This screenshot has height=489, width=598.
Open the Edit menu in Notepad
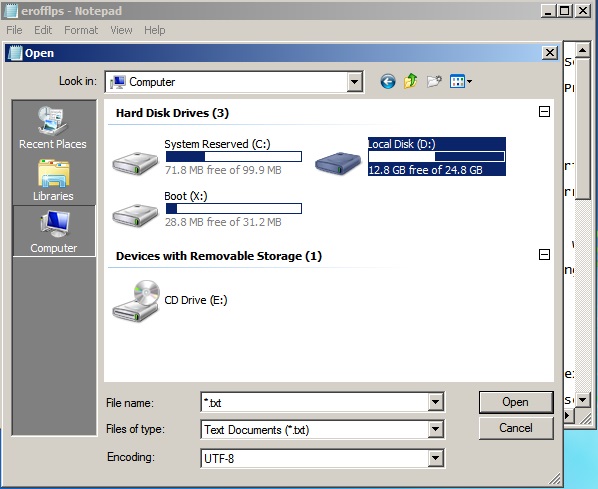43,30
